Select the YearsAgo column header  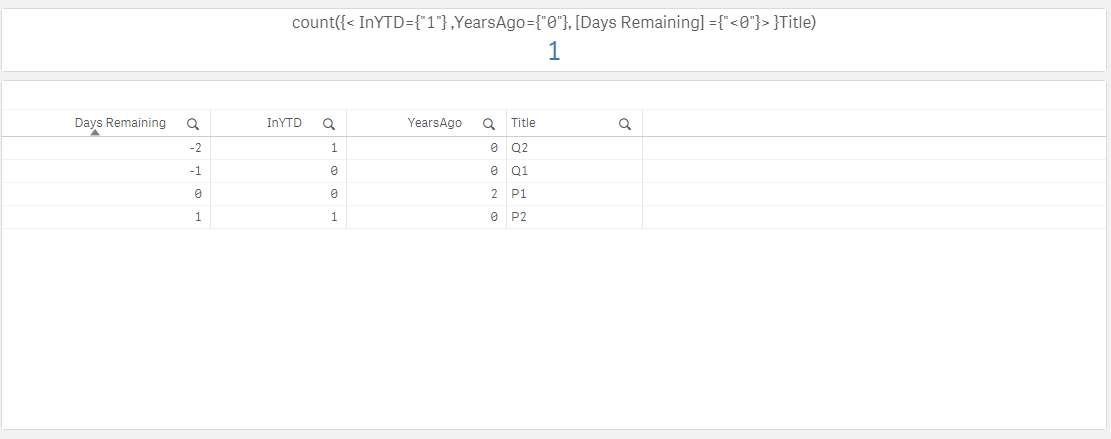point(434,123)
